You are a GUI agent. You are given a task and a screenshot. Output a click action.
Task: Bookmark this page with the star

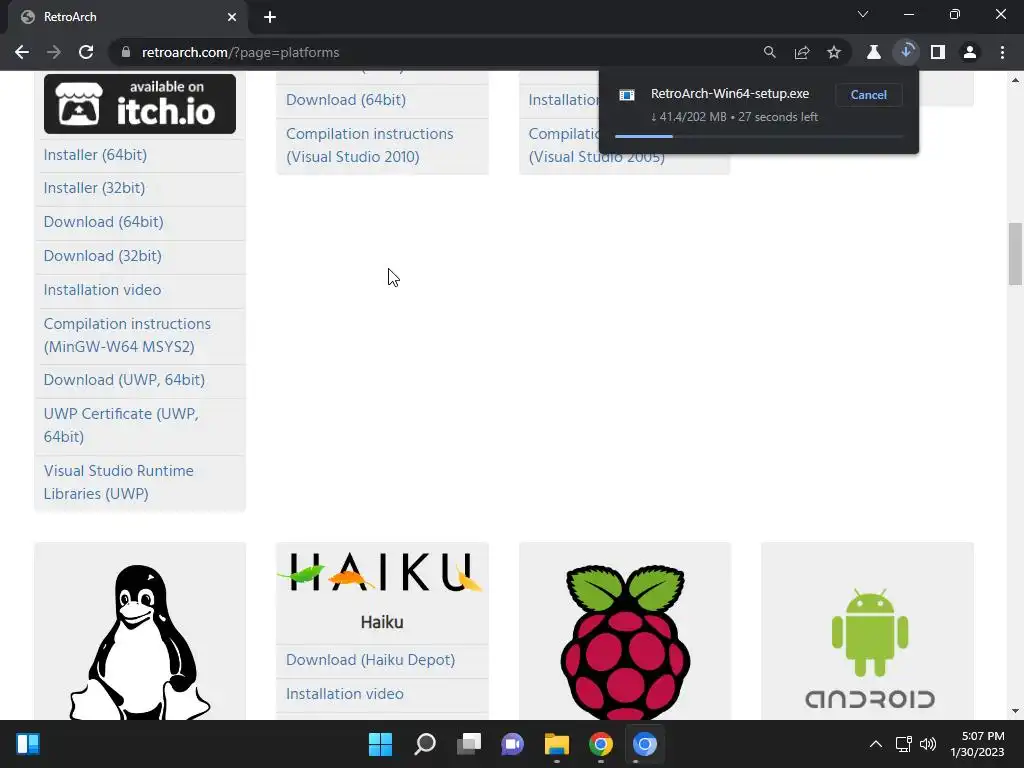pyautogui.click(x=834, y=52)
